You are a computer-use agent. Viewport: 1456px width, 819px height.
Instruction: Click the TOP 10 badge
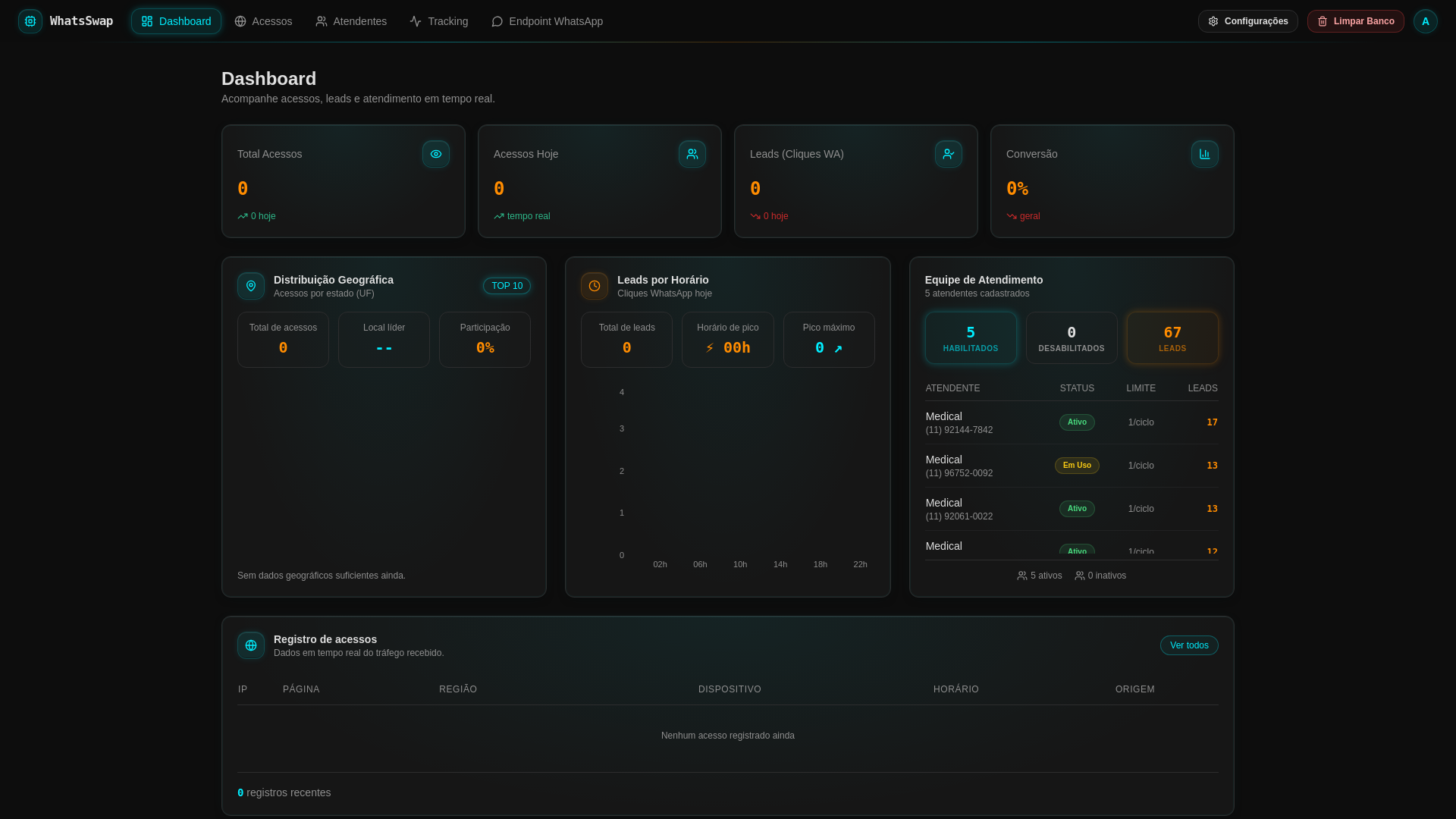[x=507, y=286]
